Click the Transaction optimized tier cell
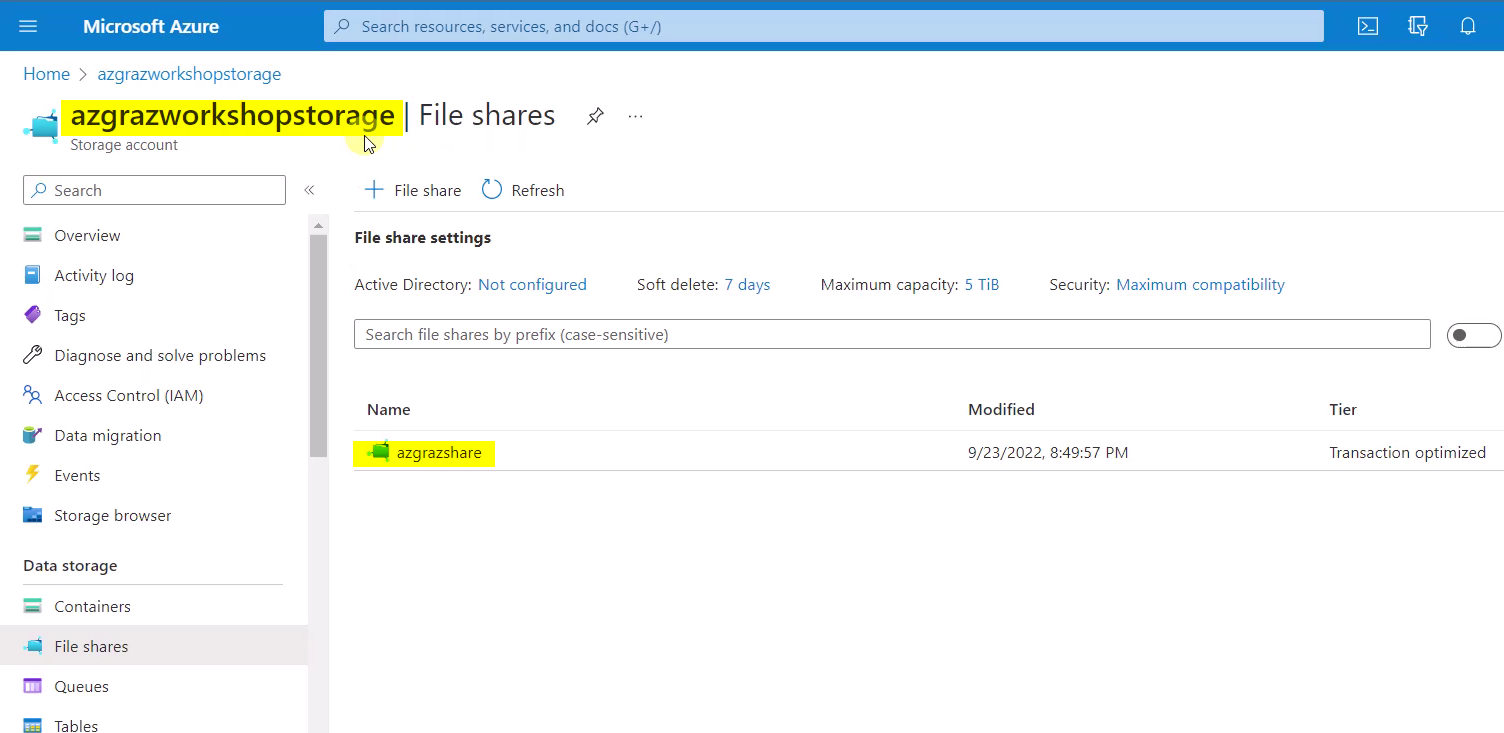This screenshot has height=733, width=1504. [1407, 452]
